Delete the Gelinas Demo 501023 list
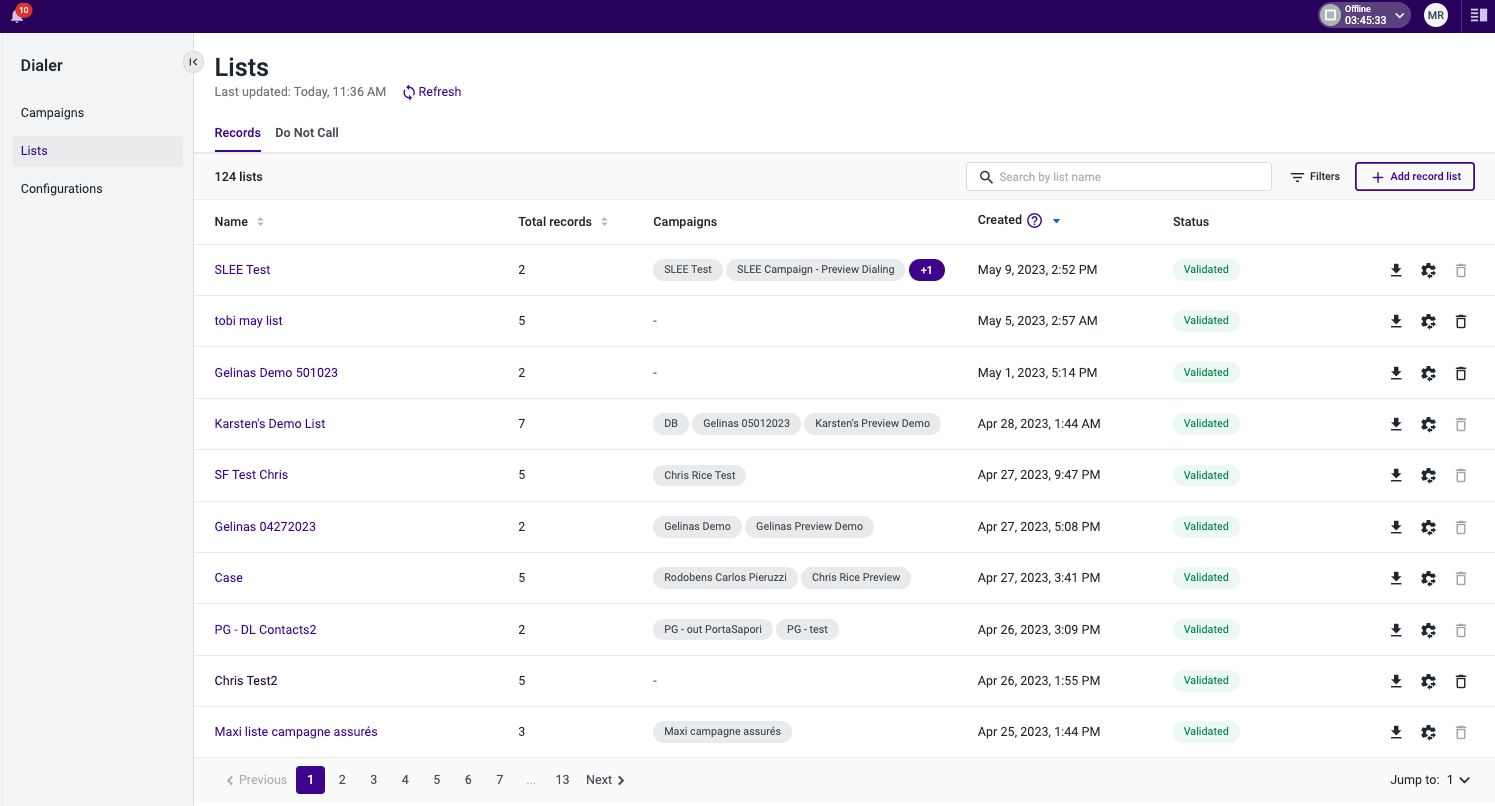The width and height of the screenshot is (1495, 806). tap(1460, 373)
